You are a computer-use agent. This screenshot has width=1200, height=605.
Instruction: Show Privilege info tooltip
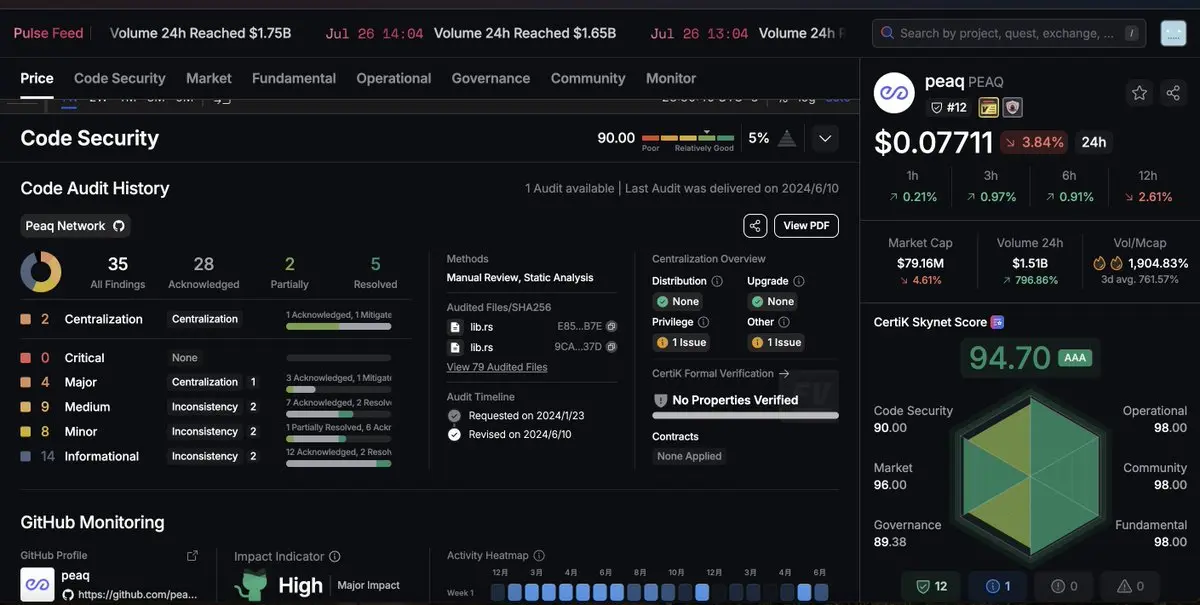pyautogui.click(x=703, y=322)
